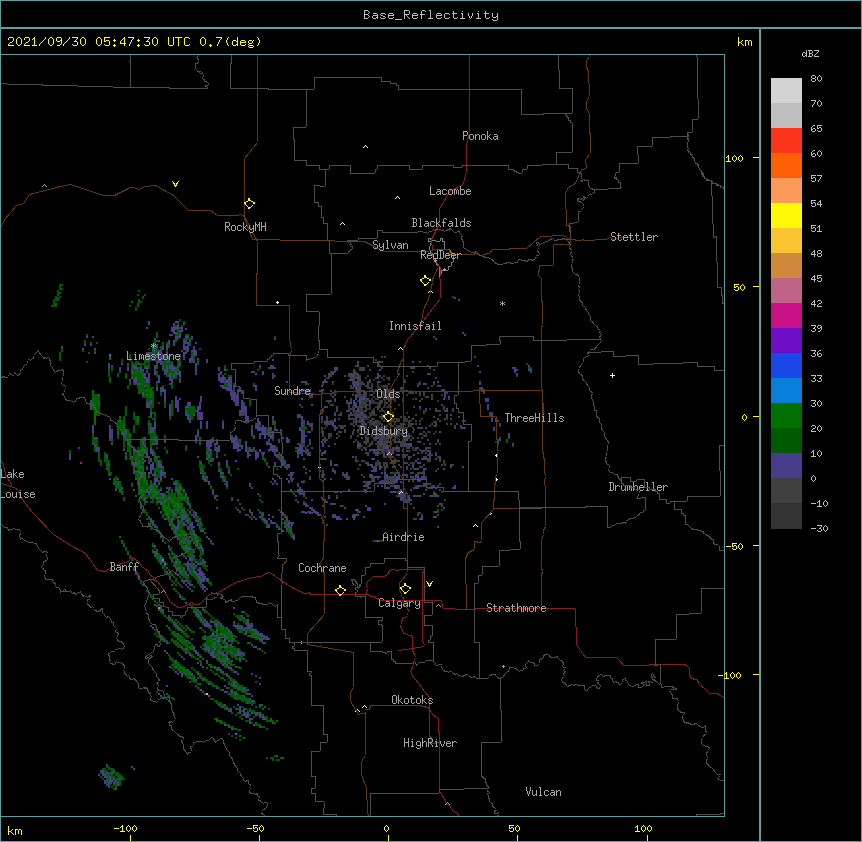The width and height of the screenshot is (862, 842).
Task: Select the -50 tick label on right axis
Action: 734,546
